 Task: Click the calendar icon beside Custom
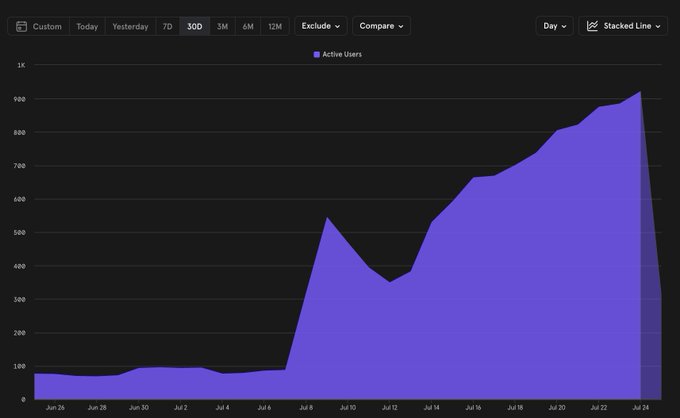point(21,26)
